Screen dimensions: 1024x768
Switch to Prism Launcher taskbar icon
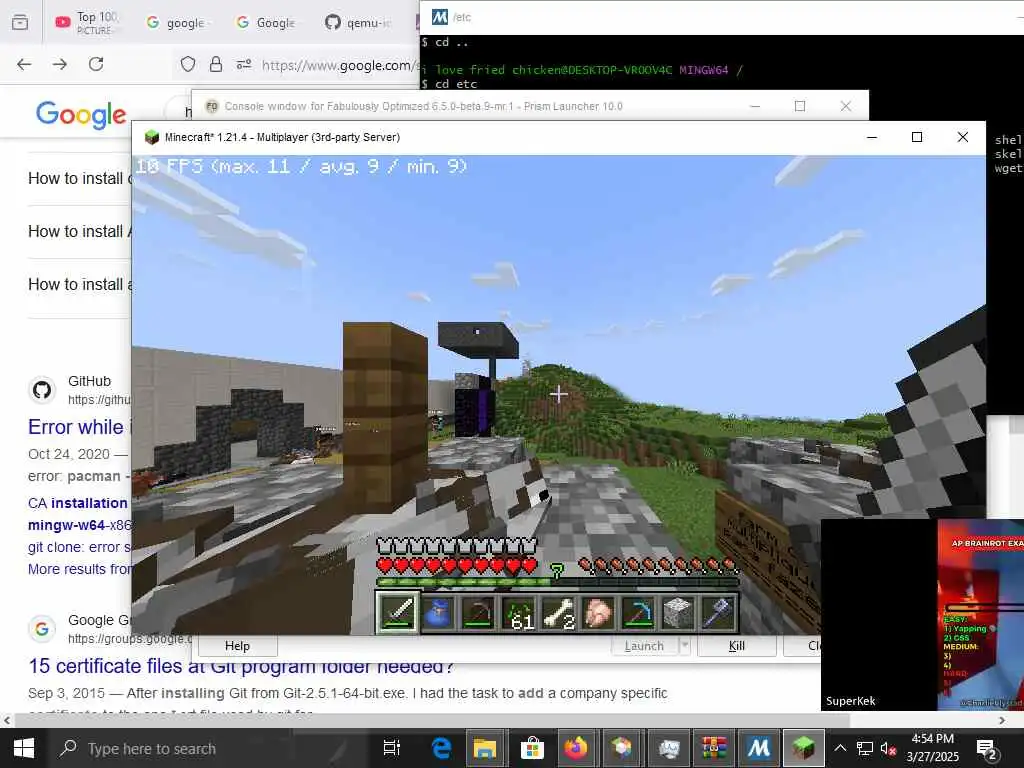622,748
